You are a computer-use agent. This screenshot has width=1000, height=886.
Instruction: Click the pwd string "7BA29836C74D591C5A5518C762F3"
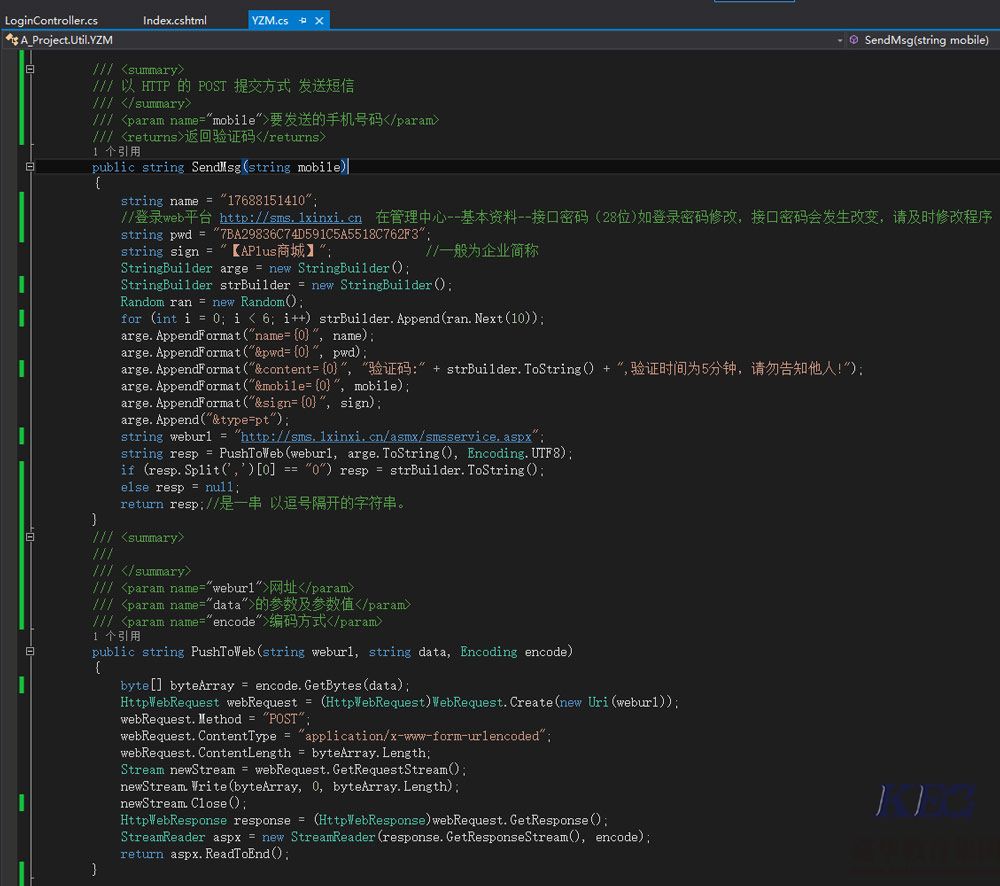(x=319, y=235)
